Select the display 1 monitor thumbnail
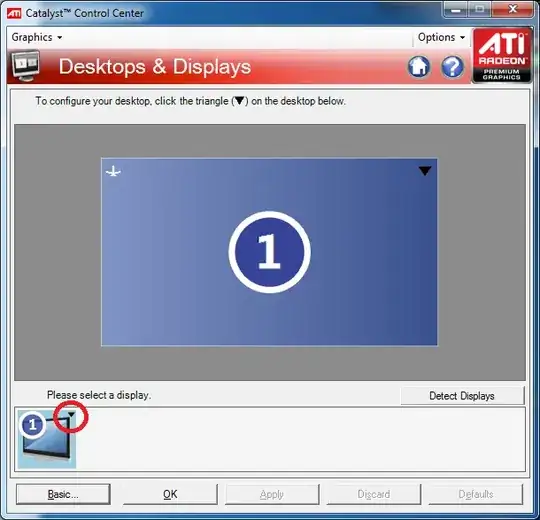The image size is (540, 520). tap(46, 439)
